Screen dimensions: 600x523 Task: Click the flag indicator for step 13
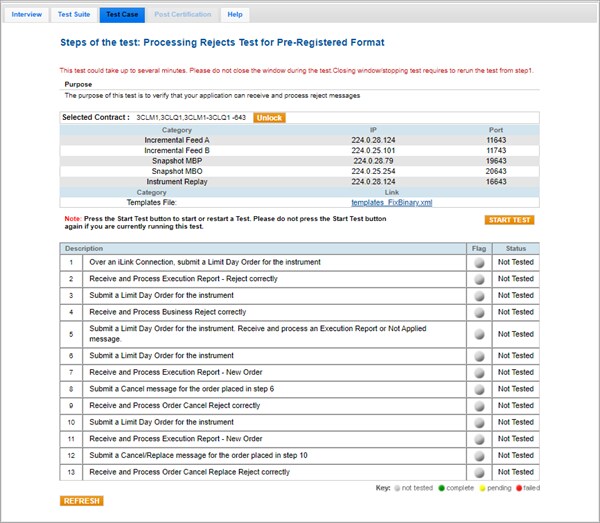coord(480,472)
